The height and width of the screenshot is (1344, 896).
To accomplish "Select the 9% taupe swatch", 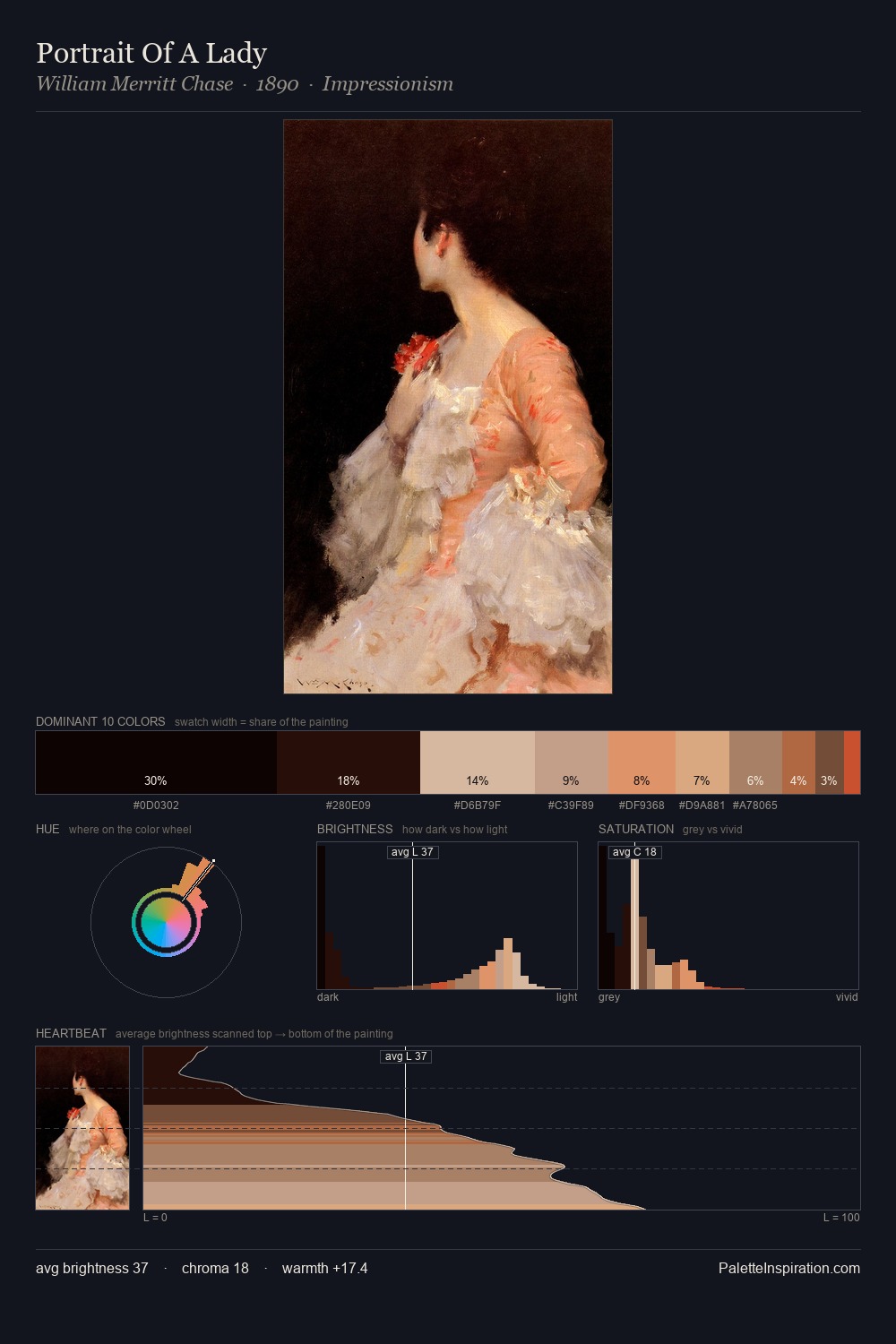I will (572, 762).
